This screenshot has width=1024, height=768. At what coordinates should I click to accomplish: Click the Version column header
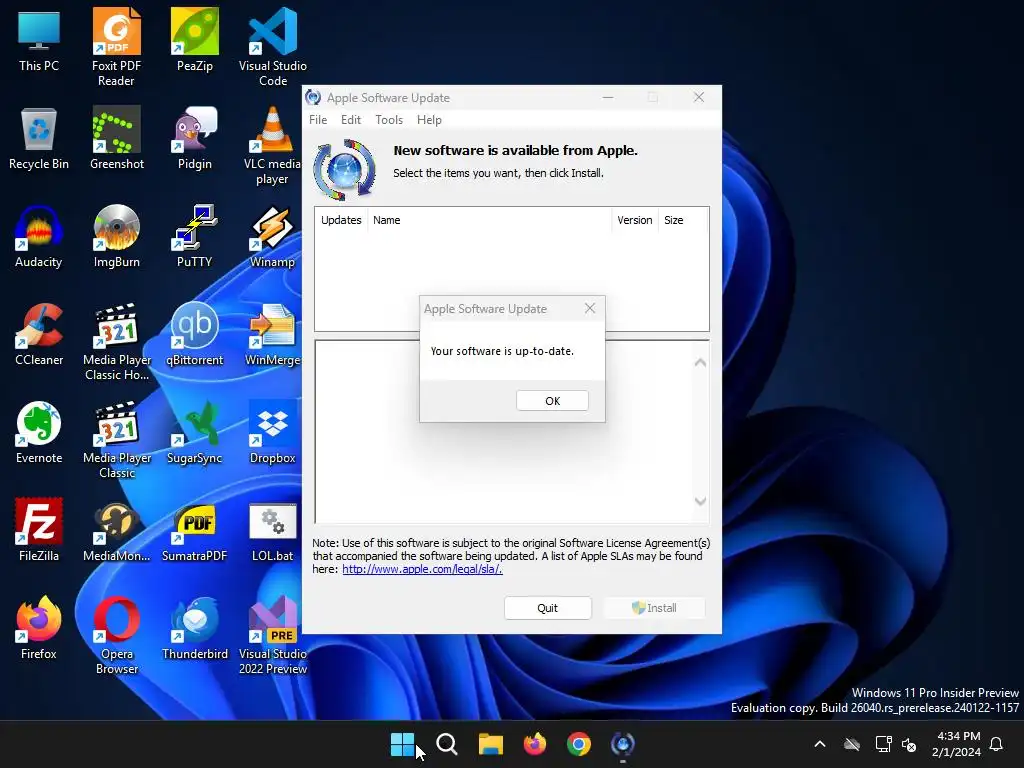[x=635, y=220]
